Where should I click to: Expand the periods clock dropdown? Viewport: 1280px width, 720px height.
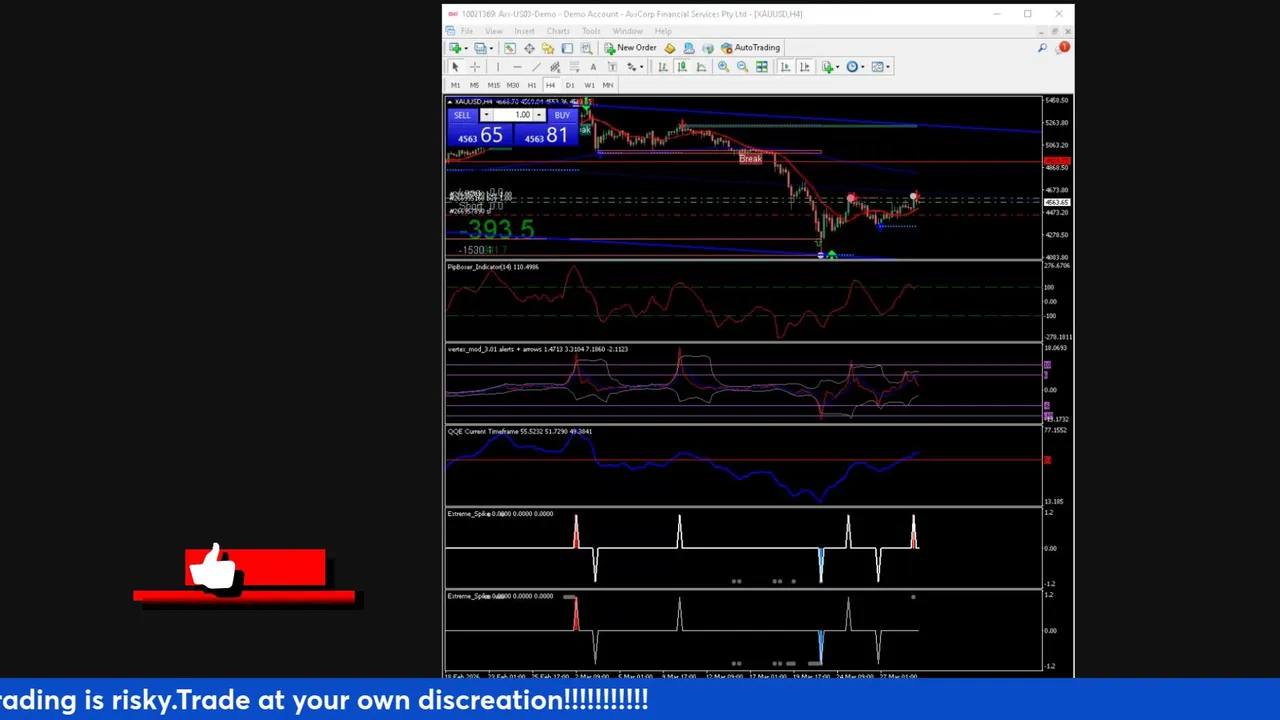coord(863,67)
